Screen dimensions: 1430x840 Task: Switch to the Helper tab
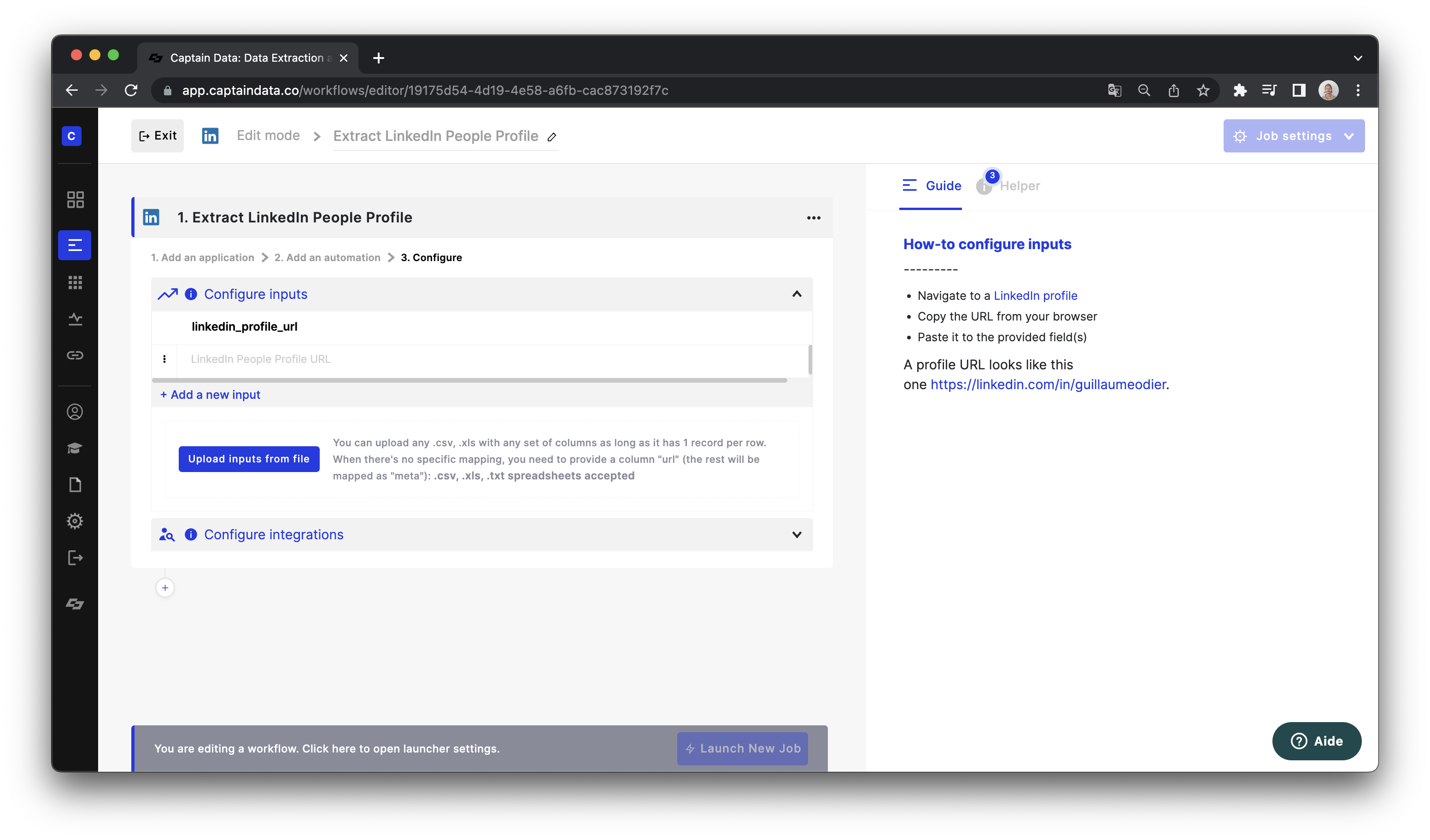coord(1009,186)
